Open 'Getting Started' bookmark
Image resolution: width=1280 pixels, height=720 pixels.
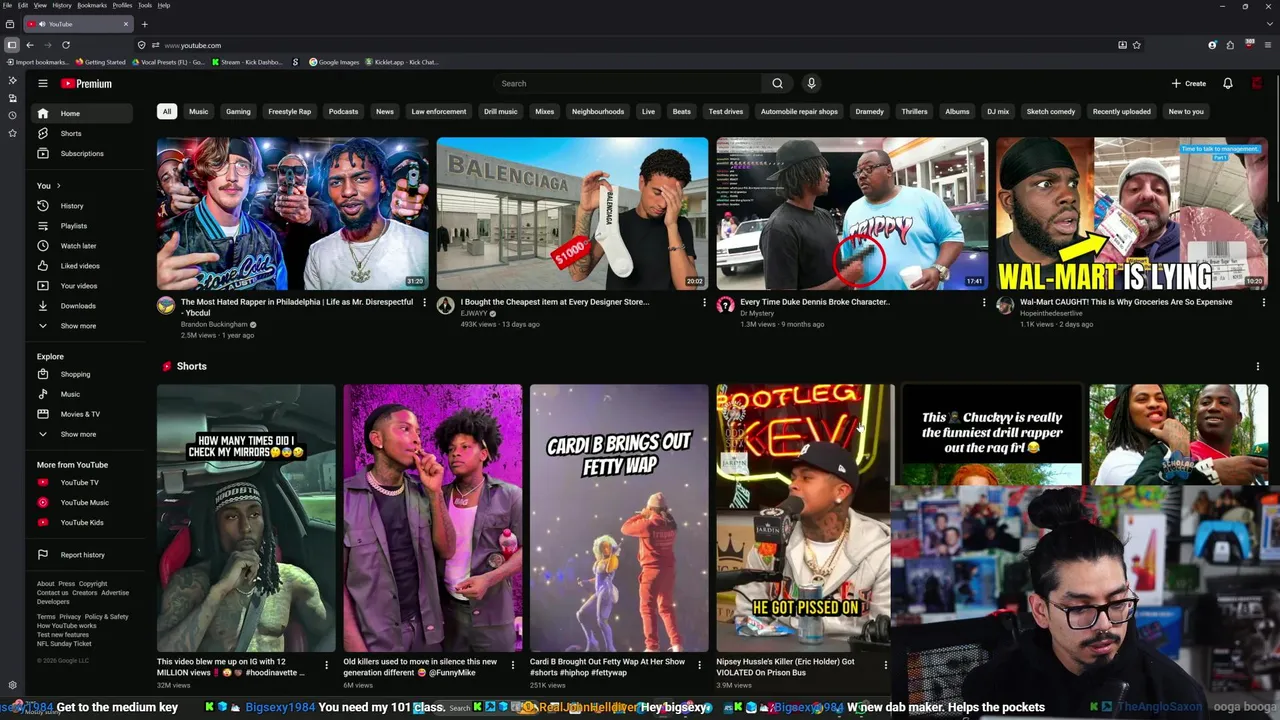point(101,62)
